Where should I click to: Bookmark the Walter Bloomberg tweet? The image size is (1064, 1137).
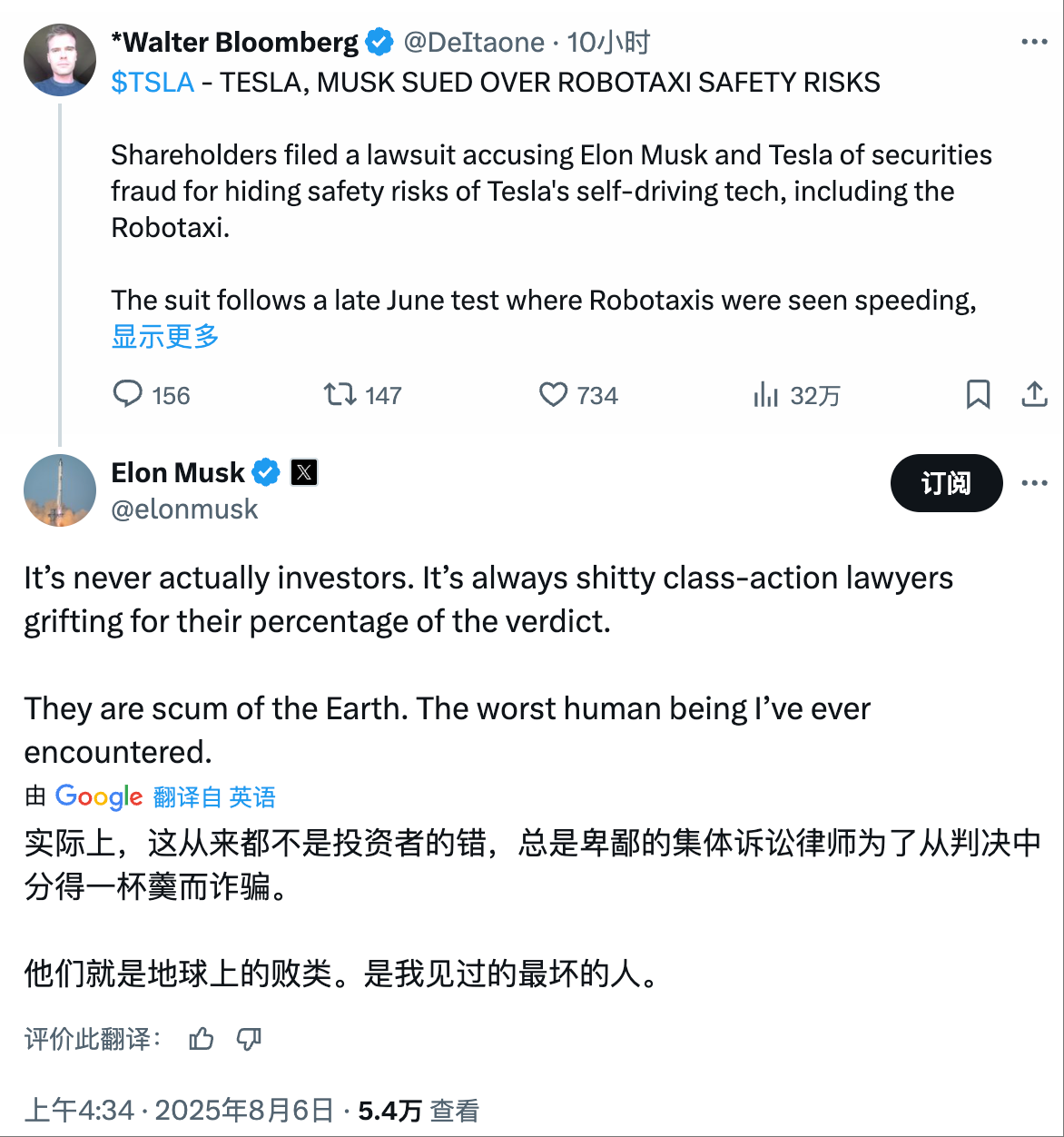(x=978, y=394)
